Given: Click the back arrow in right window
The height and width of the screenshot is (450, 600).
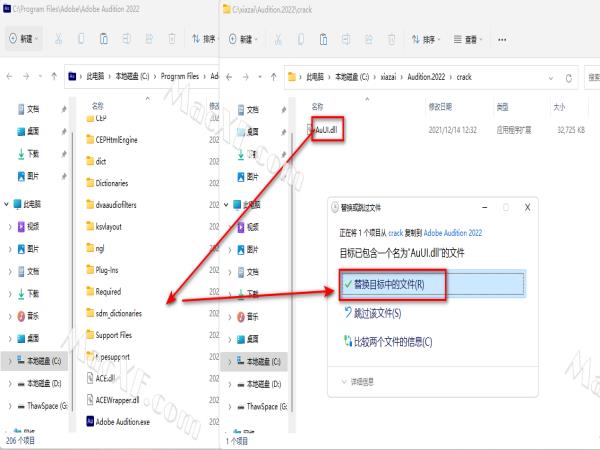Looking at the screenshot, I should pos(233,76).
